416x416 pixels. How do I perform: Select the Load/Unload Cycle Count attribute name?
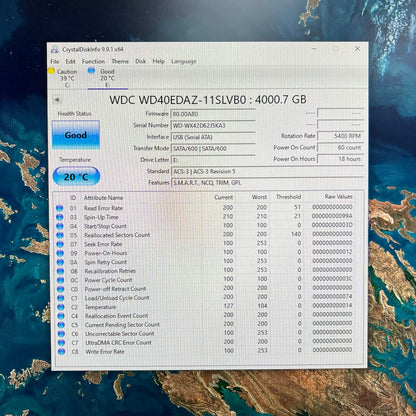pos(117,298)
